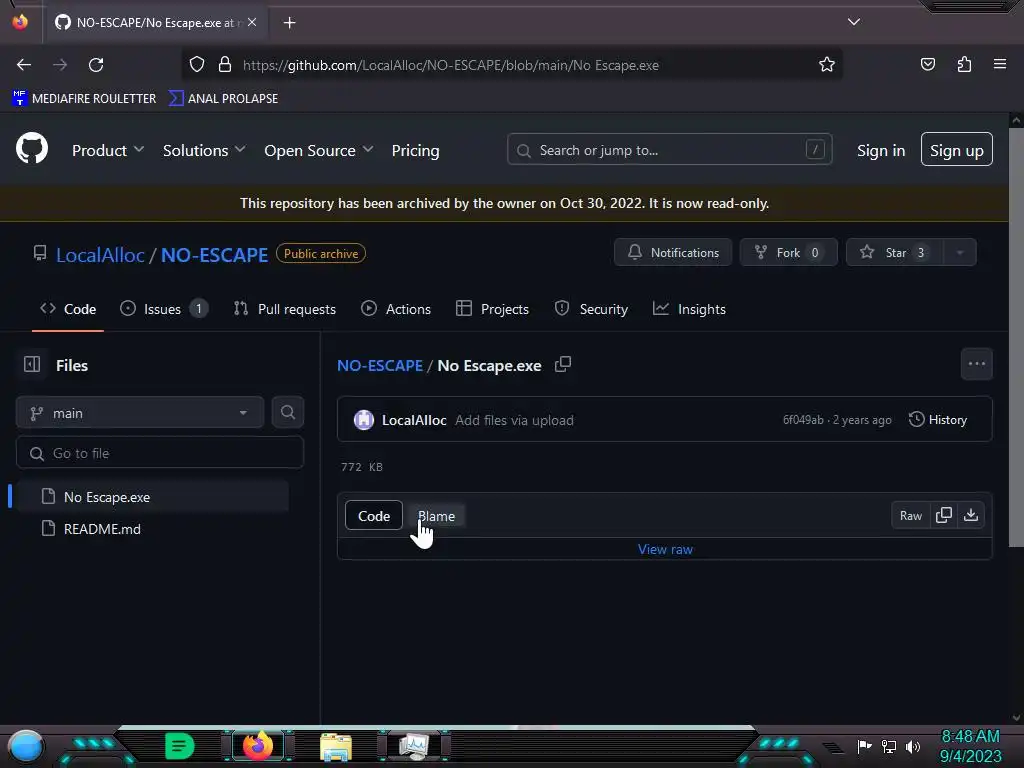This screenshot has width=1024, height=768.
Task: Click the NO-ESCAPE breadcrumb link
Action: pos(379,365)
